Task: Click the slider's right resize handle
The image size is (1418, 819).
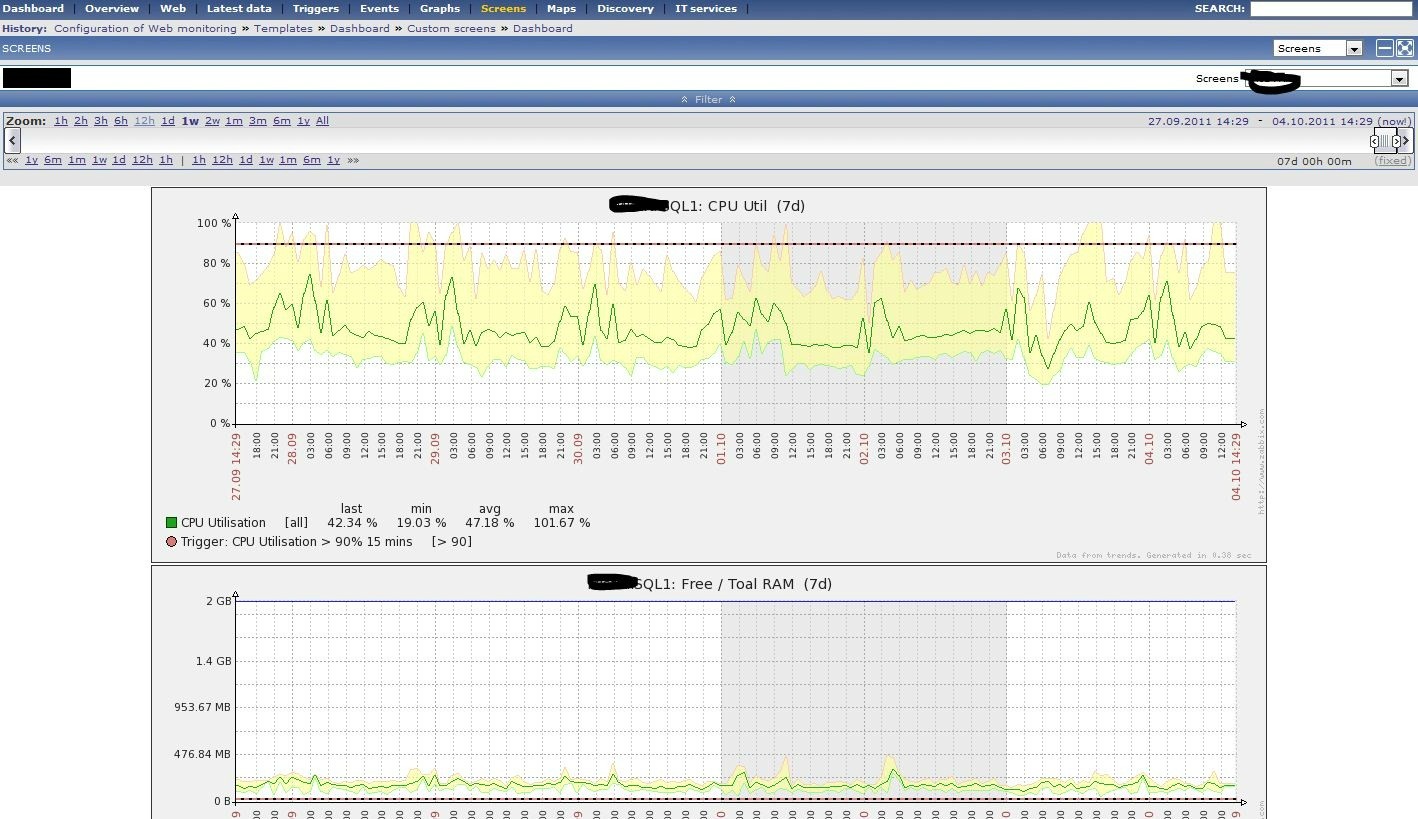Action: [x=1397, y=141]
